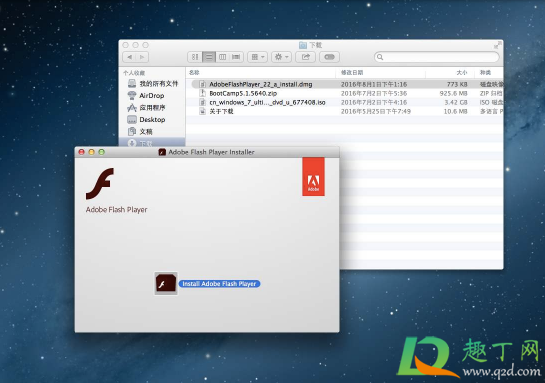Click the 10.6 MB size cell

click(455, 111)
